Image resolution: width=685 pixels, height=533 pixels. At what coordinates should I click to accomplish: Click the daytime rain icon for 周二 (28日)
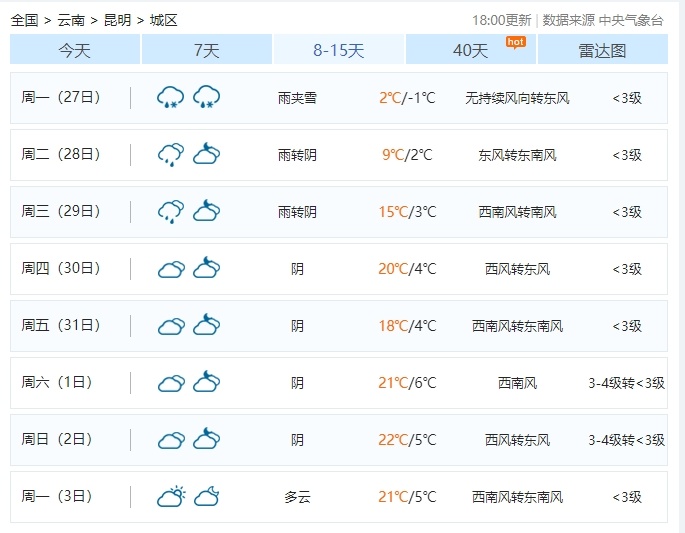(x=171, y=155)
